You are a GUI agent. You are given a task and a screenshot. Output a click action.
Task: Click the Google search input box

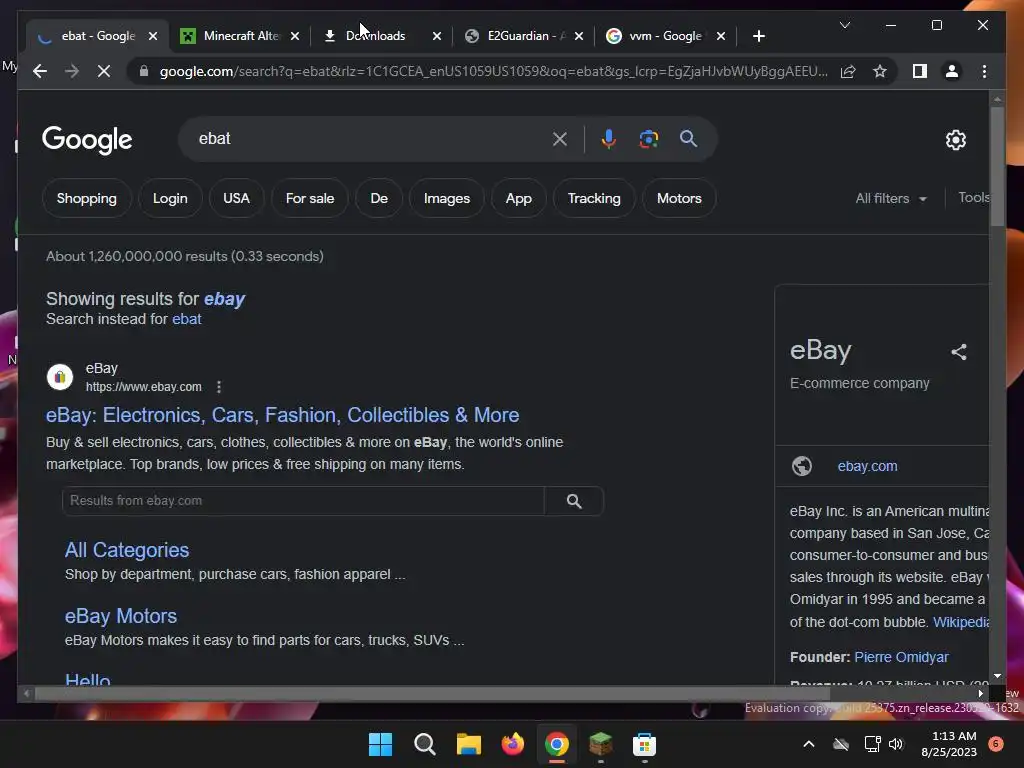click(x=369, y=139)
